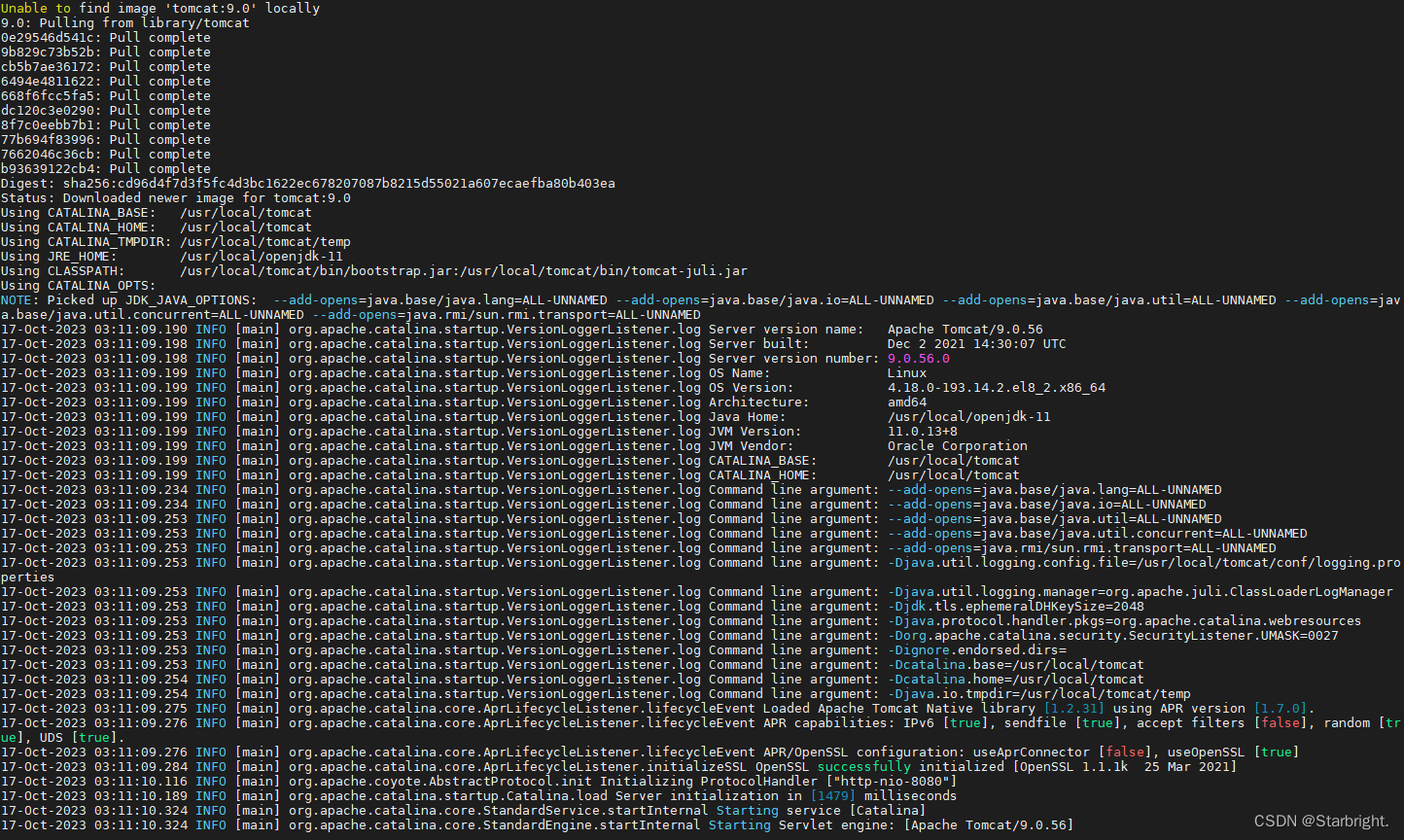Click Java Home value "/usr/local/openjdk-11"
The width and height of the screenshot is (1404, 840).
[969, 416]
